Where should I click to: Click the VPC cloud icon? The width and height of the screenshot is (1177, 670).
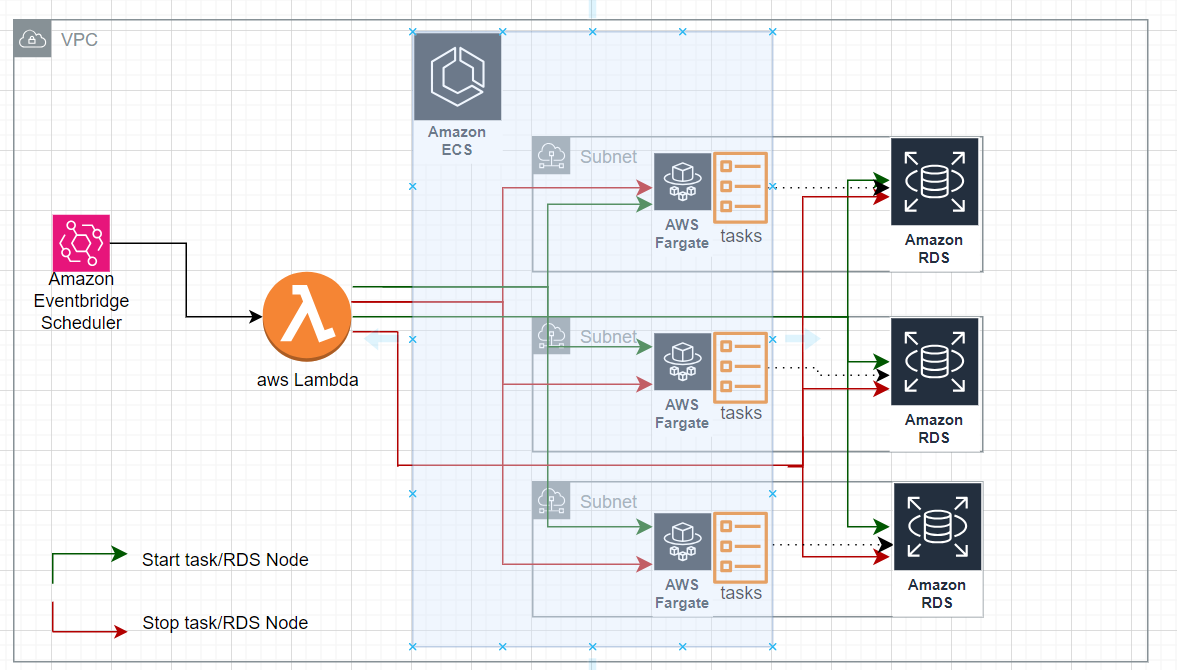[31, 39]
